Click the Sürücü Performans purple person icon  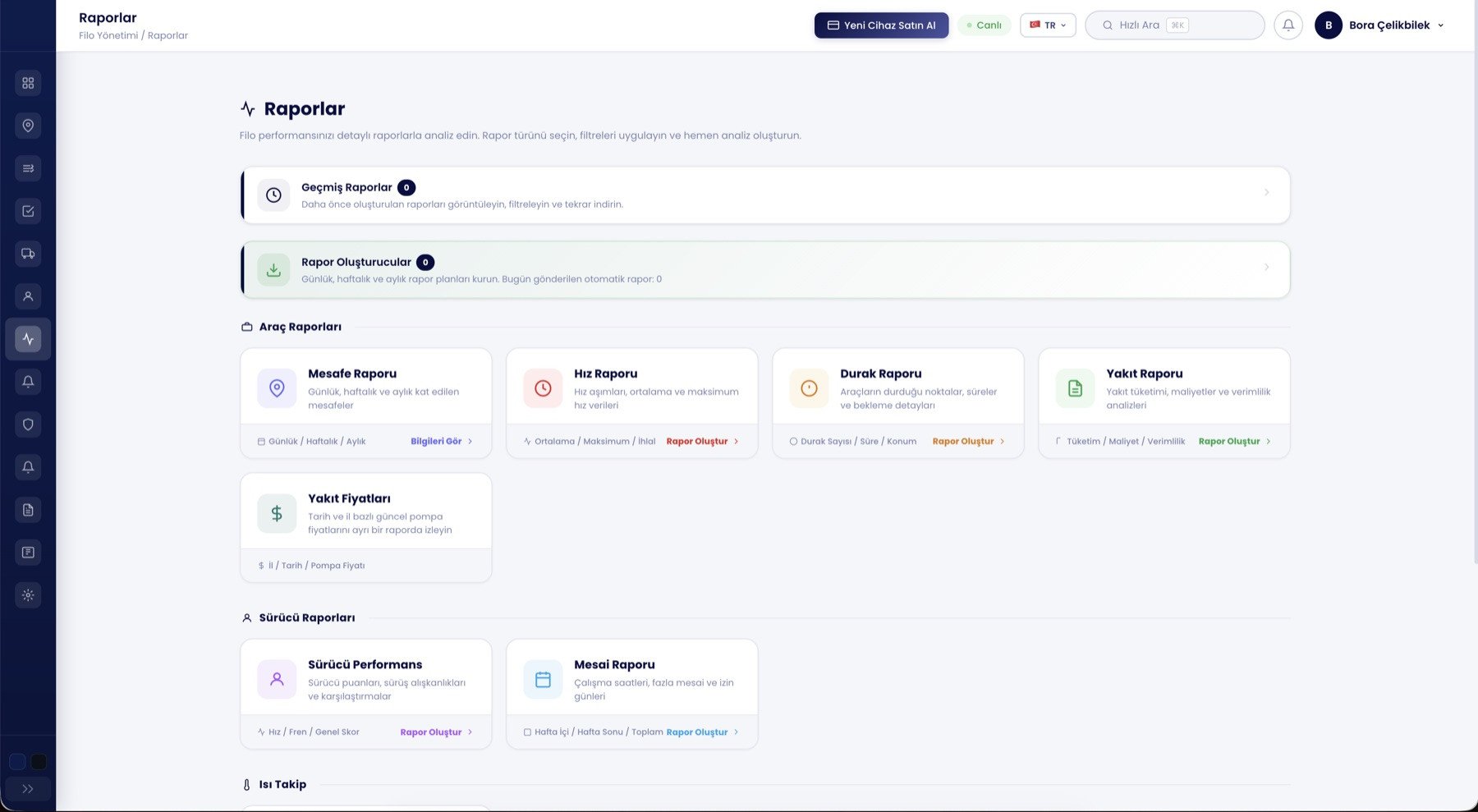277,679
